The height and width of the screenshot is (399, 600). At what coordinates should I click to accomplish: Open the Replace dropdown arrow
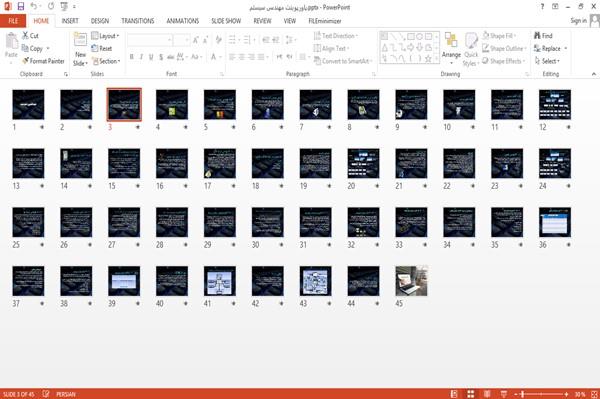566,49
